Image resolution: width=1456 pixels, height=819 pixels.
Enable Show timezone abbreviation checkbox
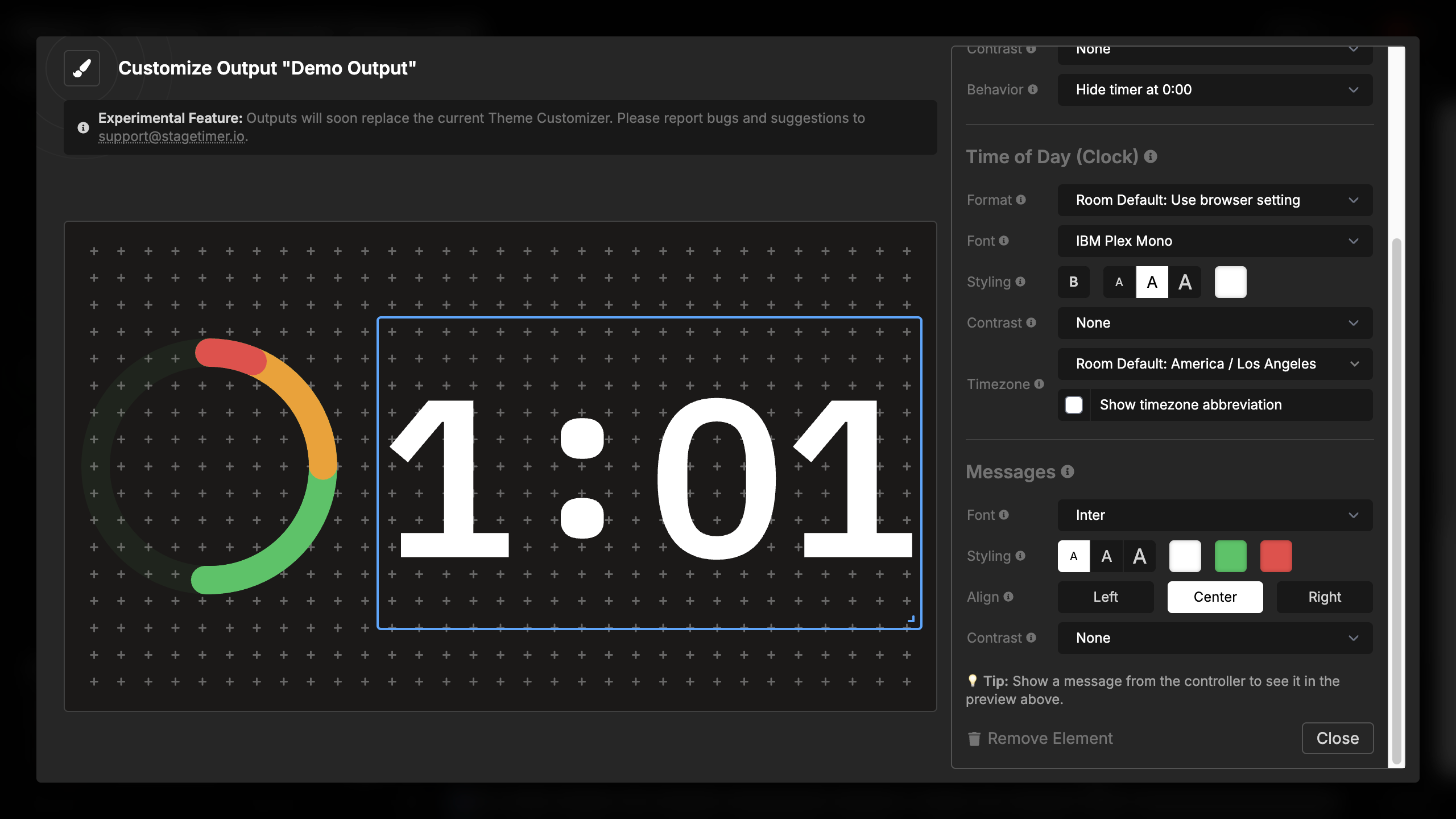pos(1074,405)
